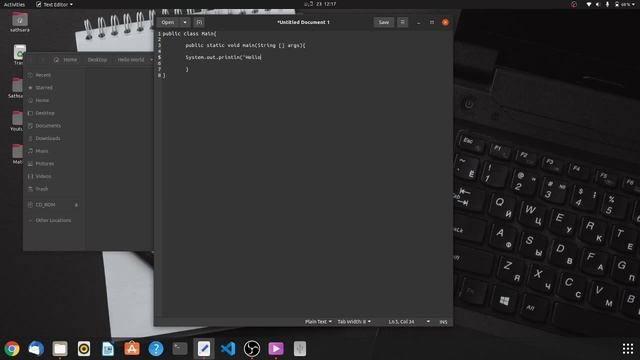The width and height of the screenshot is (640, 360).
Task: Click Activities in the top bar
Action: pos(14,4)
